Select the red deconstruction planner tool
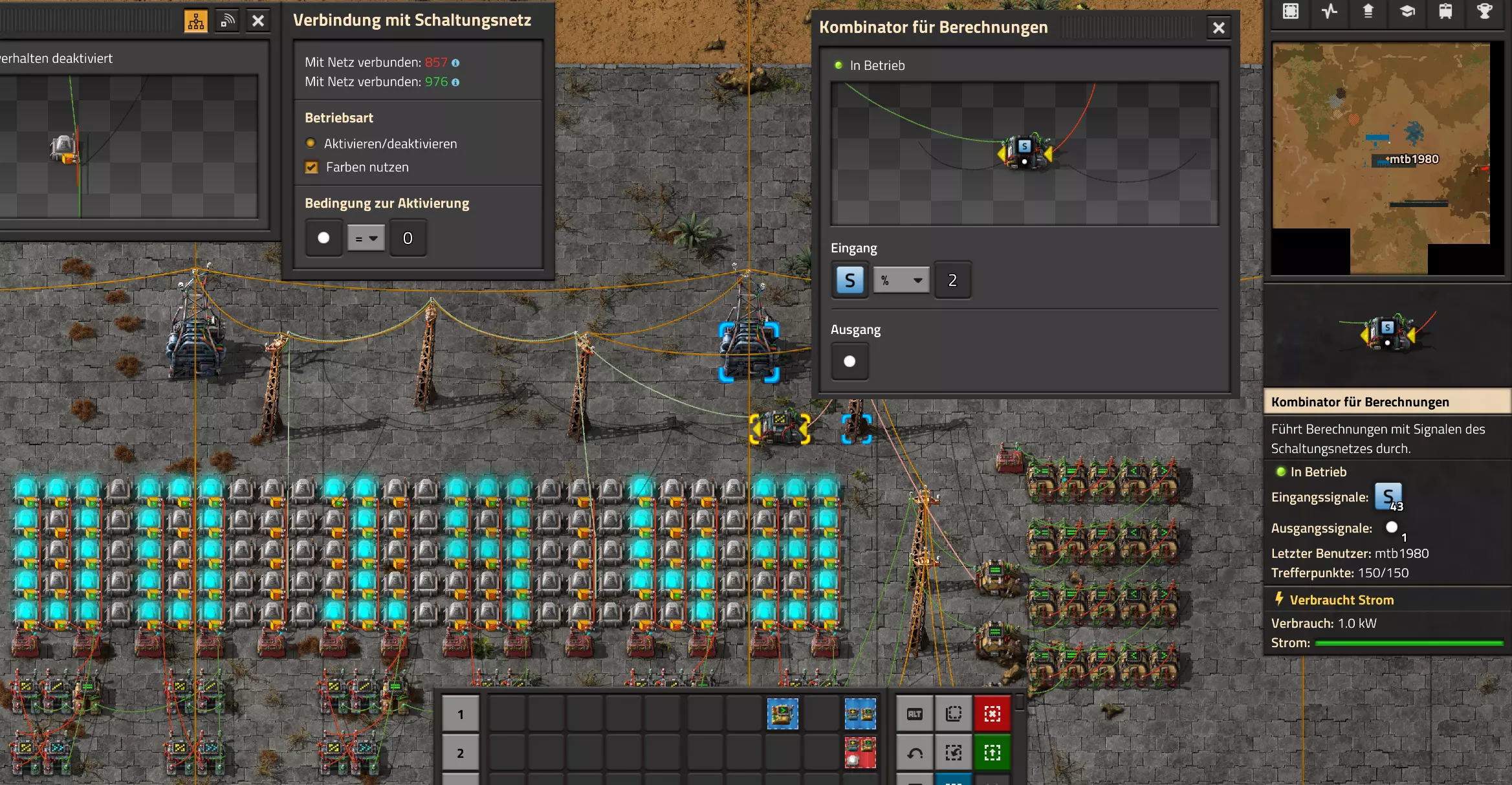The height and width of the screenshot is (785, 1512). click(x=992, y=714)
